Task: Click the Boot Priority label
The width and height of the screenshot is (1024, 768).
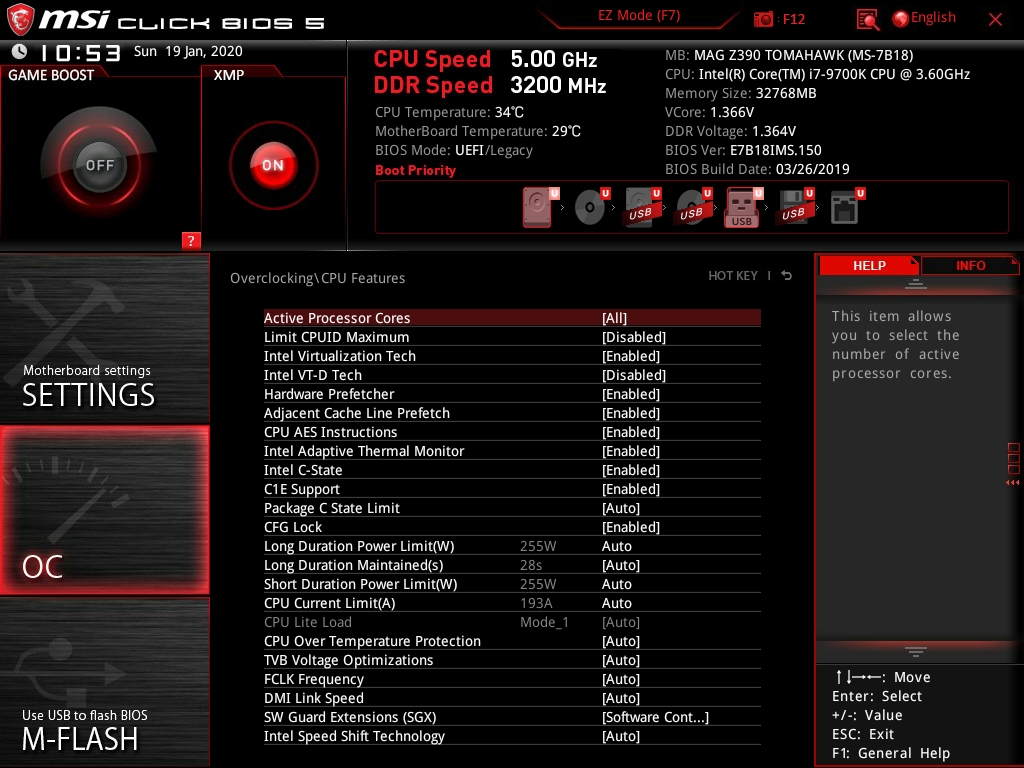Action: point(415,170)
